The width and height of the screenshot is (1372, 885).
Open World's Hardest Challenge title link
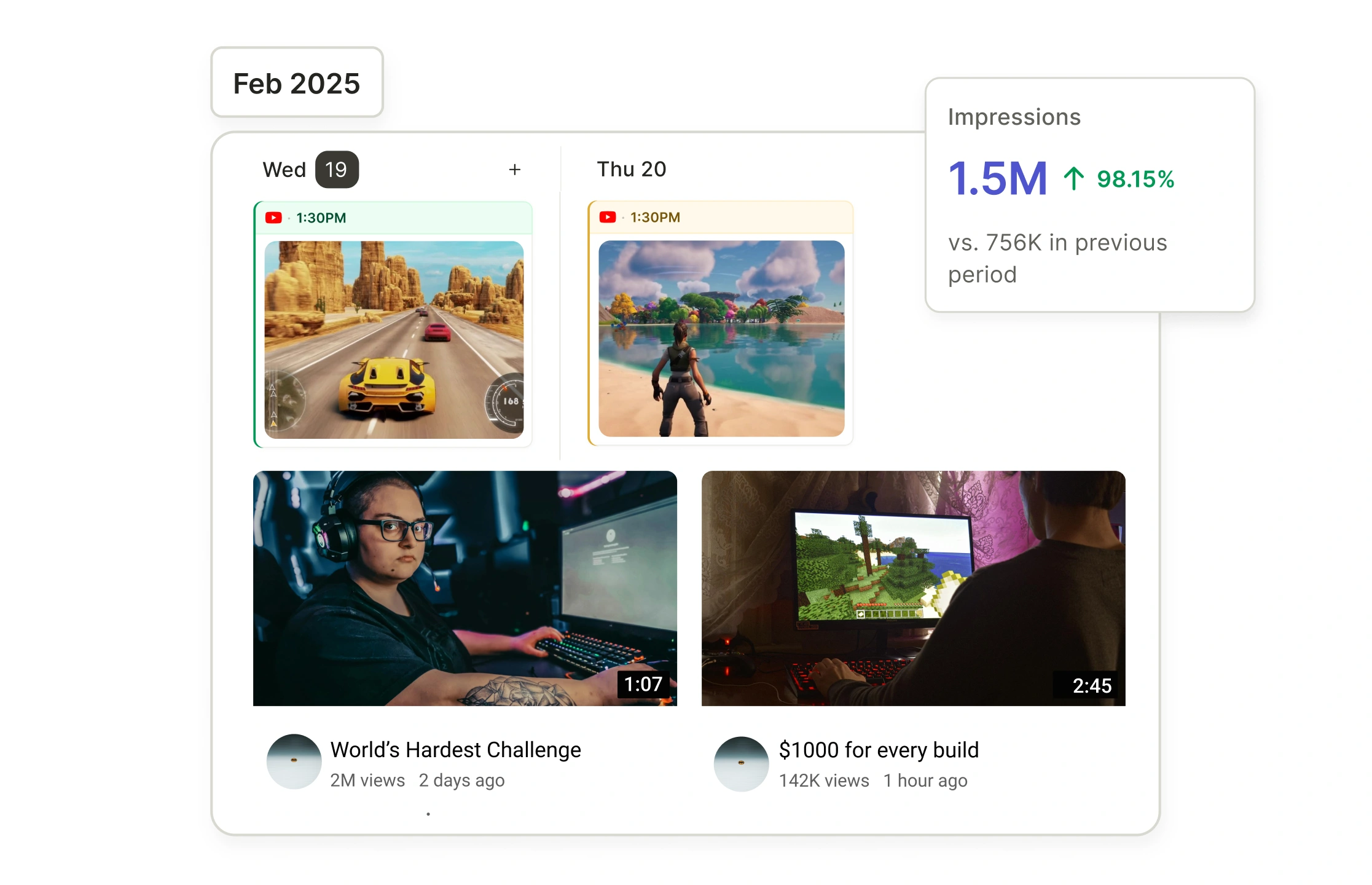point(455,750)
